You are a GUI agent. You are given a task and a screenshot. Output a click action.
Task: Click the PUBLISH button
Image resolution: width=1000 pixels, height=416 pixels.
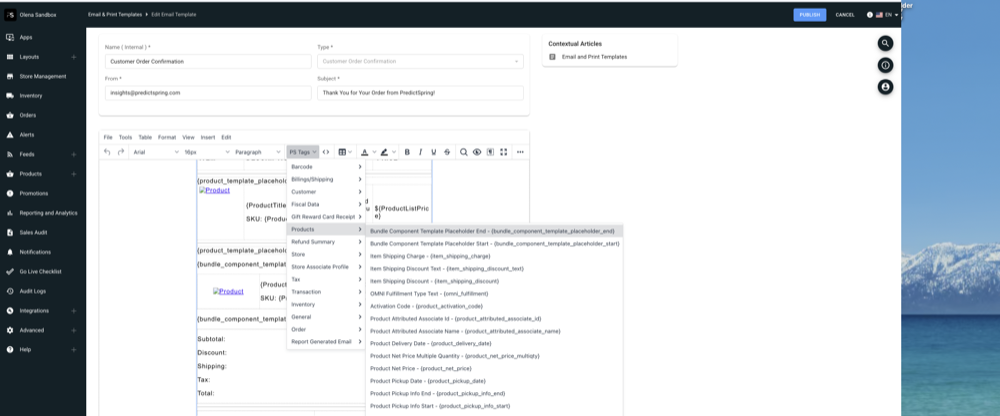[x=809, y=15]
